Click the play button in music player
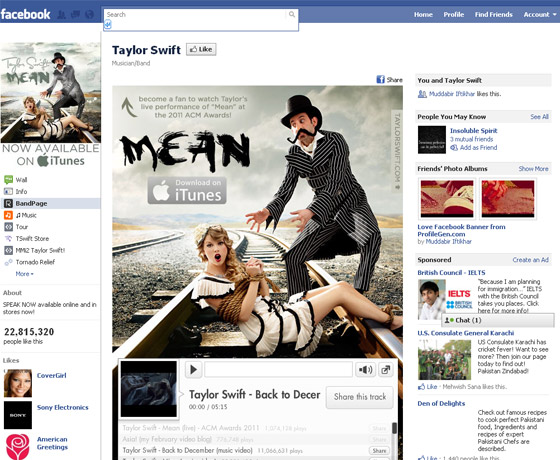 tap(194, 370)
